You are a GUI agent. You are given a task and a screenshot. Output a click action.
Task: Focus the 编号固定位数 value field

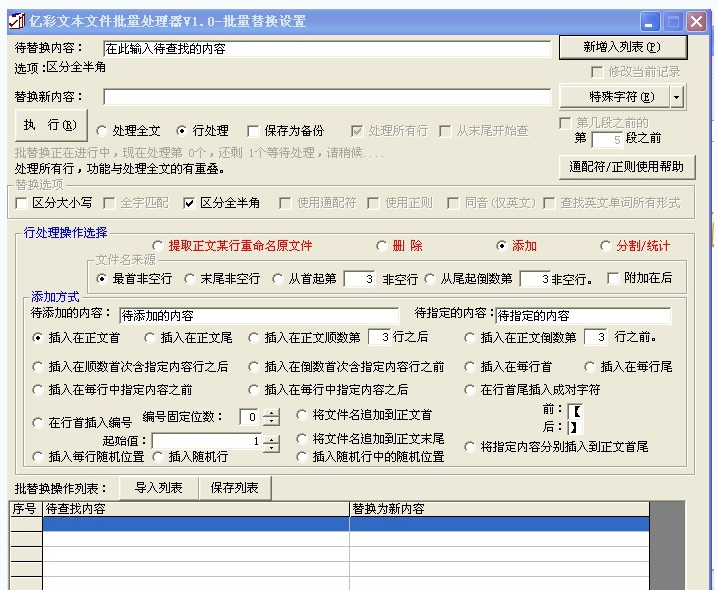point(249,416)
